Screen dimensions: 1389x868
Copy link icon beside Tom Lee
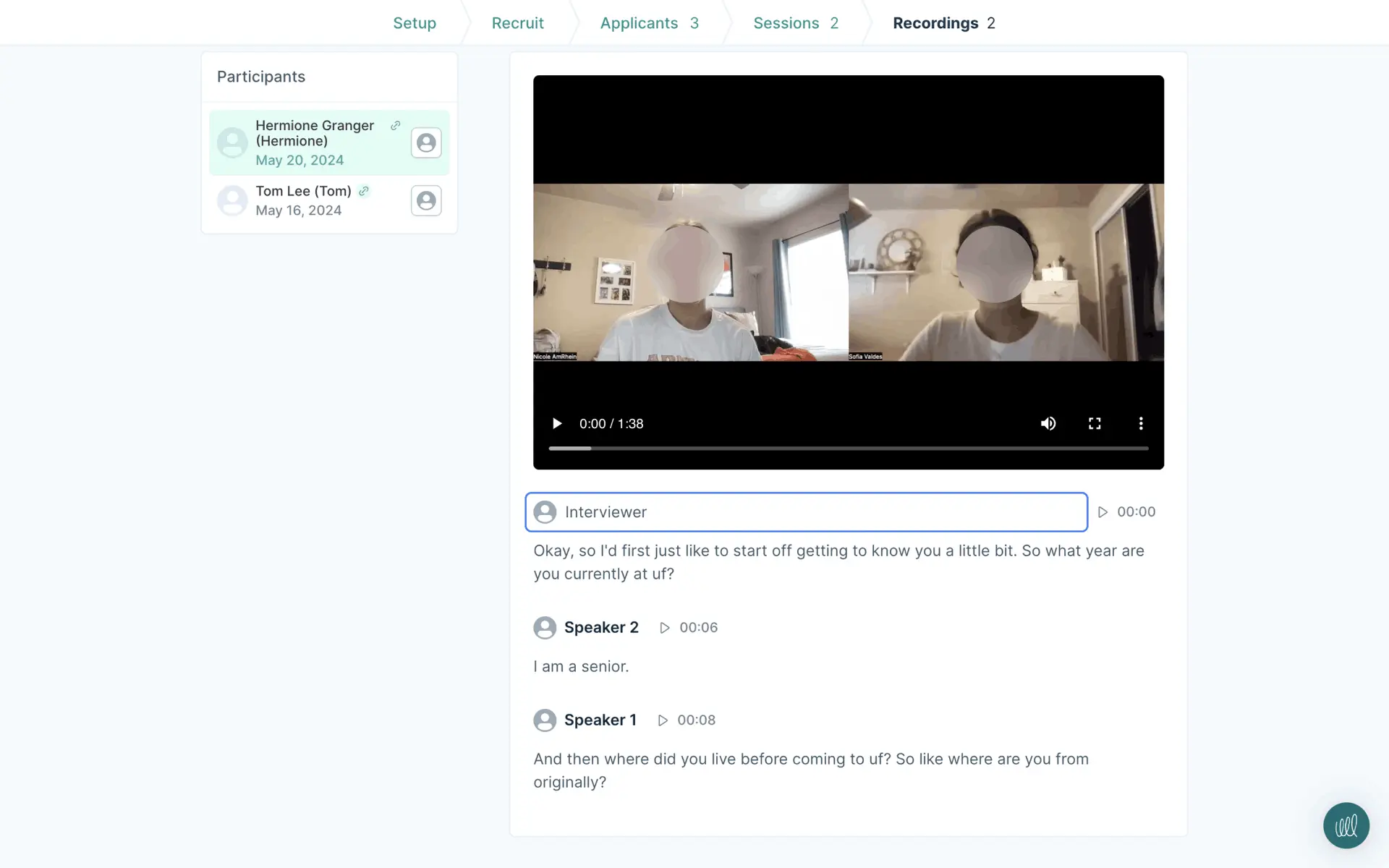click(x=364, y=191)
